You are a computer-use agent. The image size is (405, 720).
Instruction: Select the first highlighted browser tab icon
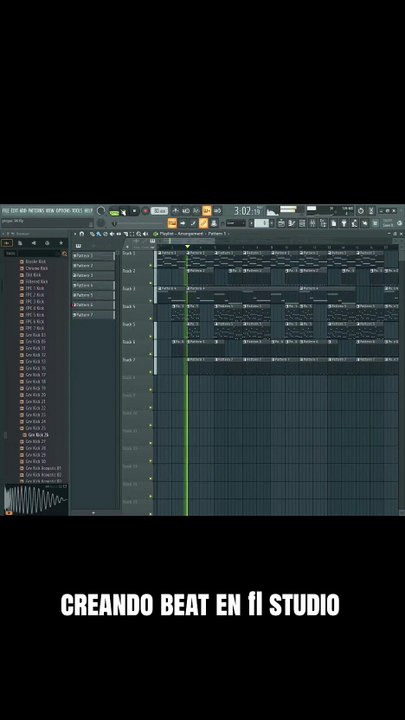tap(7, 243)
